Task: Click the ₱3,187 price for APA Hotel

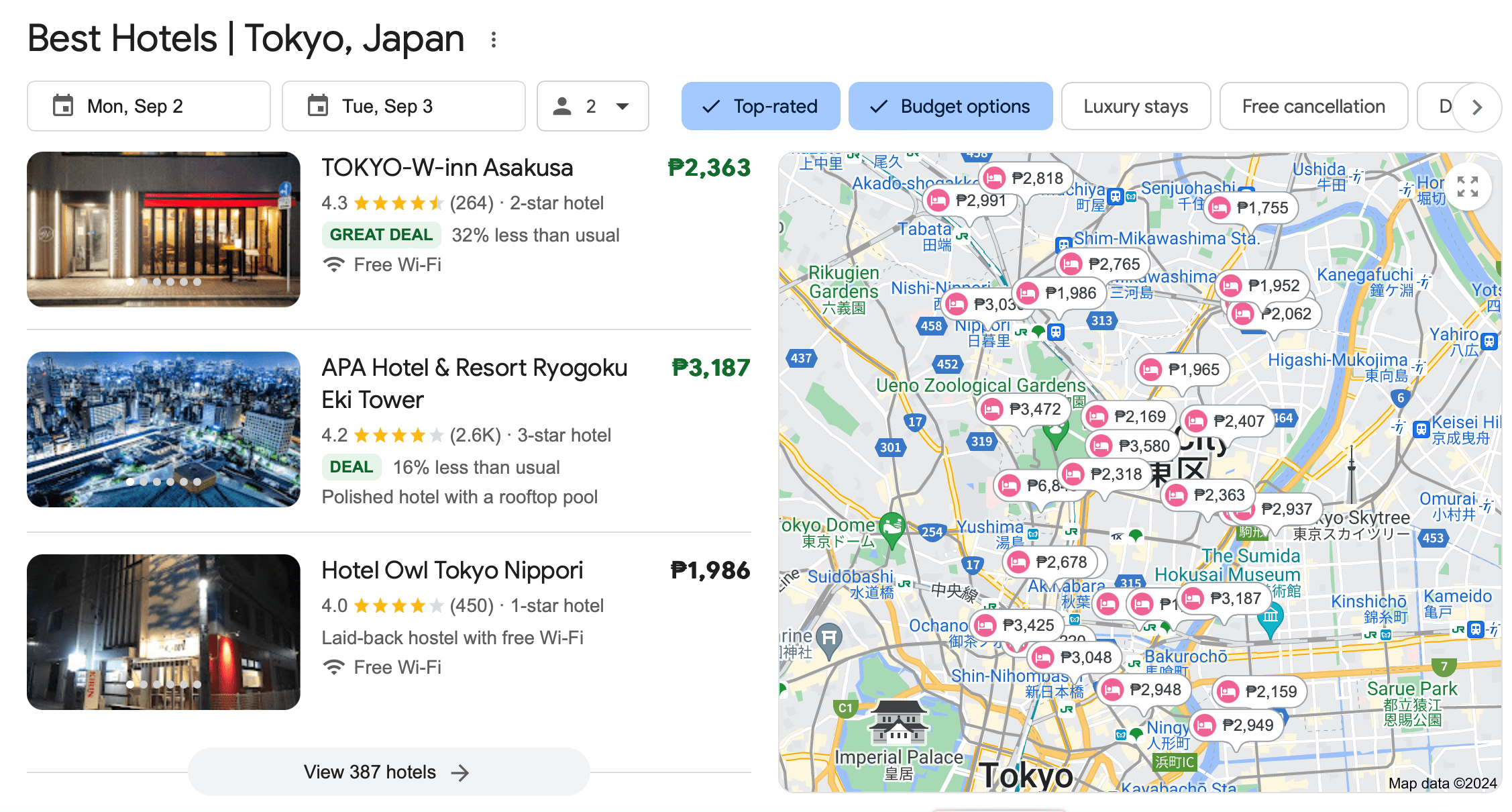Action: pyautogui.click(x=711, y=368)
